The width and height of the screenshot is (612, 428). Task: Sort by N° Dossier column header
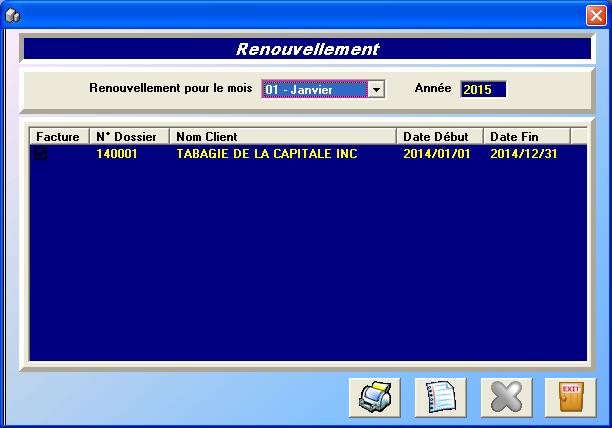pos(129,136)
